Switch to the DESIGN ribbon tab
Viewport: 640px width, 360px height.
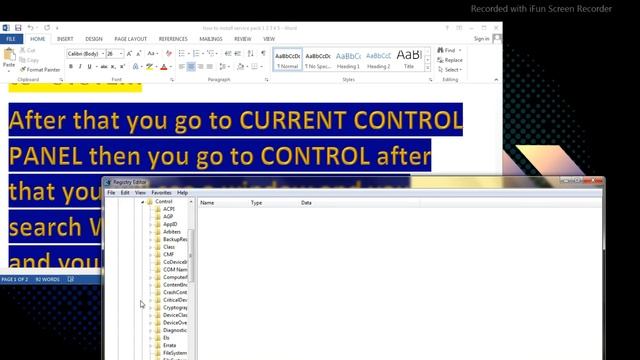pyautogui.click(x=94, y=39)
